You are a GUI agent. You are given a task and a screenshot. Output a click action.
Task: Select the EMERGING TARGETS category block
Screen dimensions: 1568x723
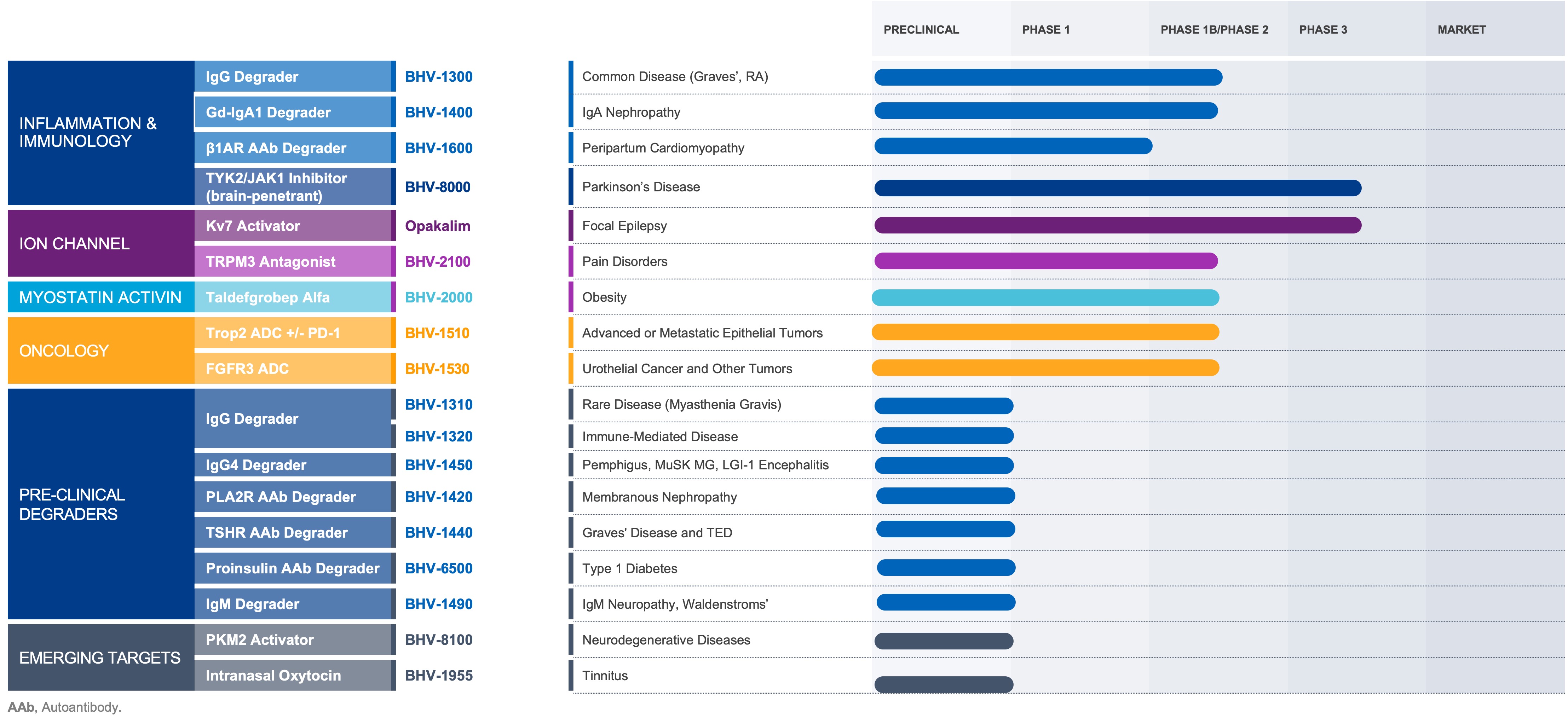point(100,657)
